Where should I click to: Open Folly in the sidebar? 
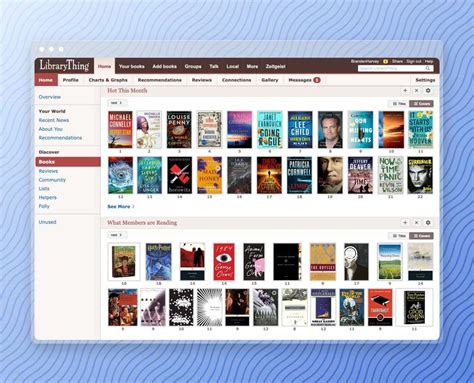44,206
